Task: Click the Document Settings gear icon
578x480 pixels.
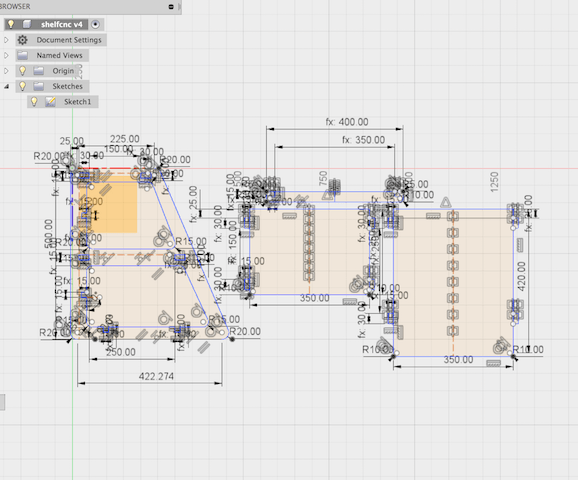Action: [x=22, y=40]
